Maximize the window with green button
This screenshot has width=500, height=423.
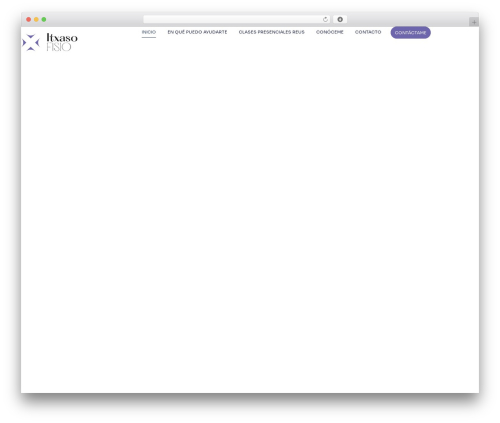pos(44,19)
